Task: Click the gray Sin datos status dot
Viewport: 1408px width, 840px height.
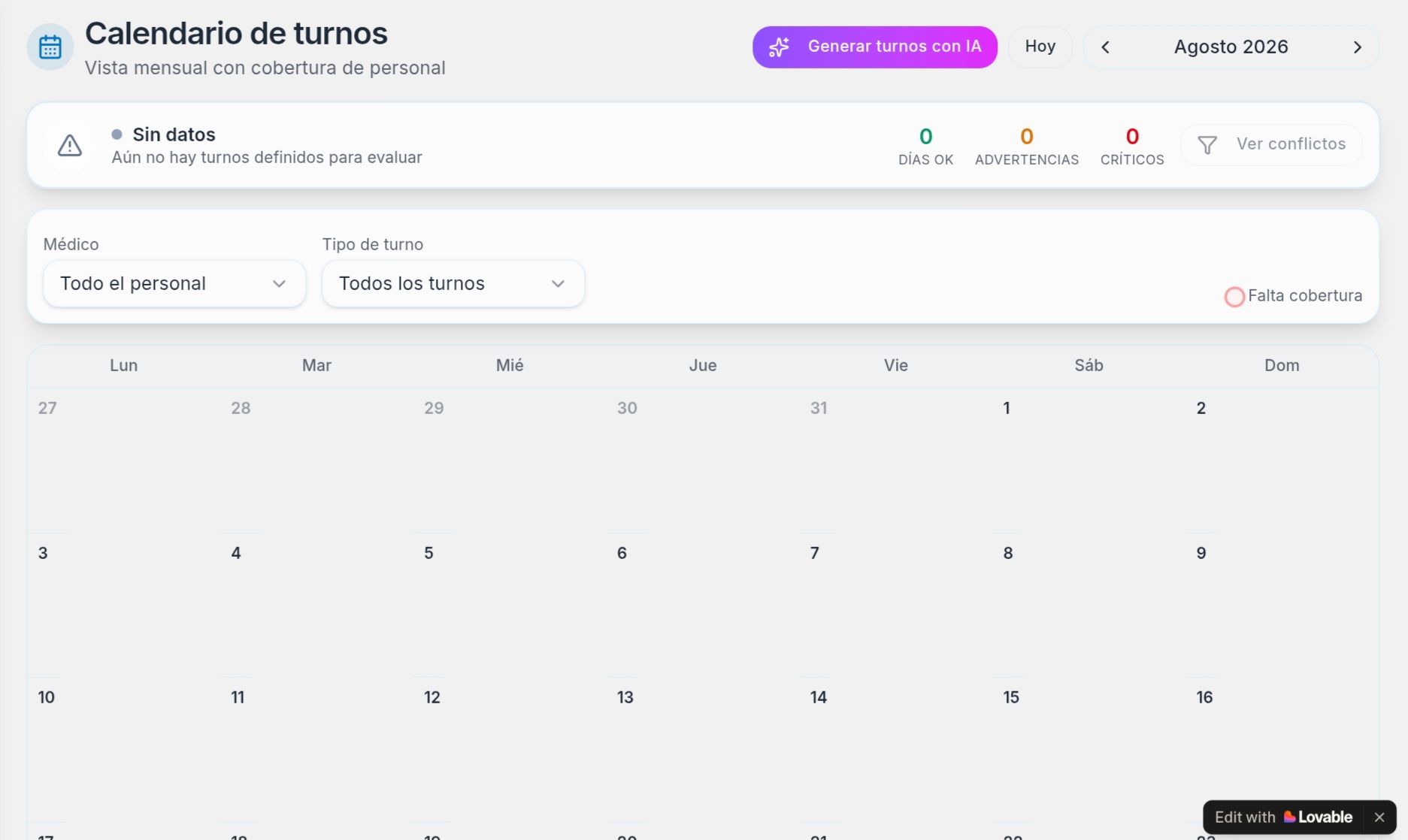Action: (x=117, y=134)
